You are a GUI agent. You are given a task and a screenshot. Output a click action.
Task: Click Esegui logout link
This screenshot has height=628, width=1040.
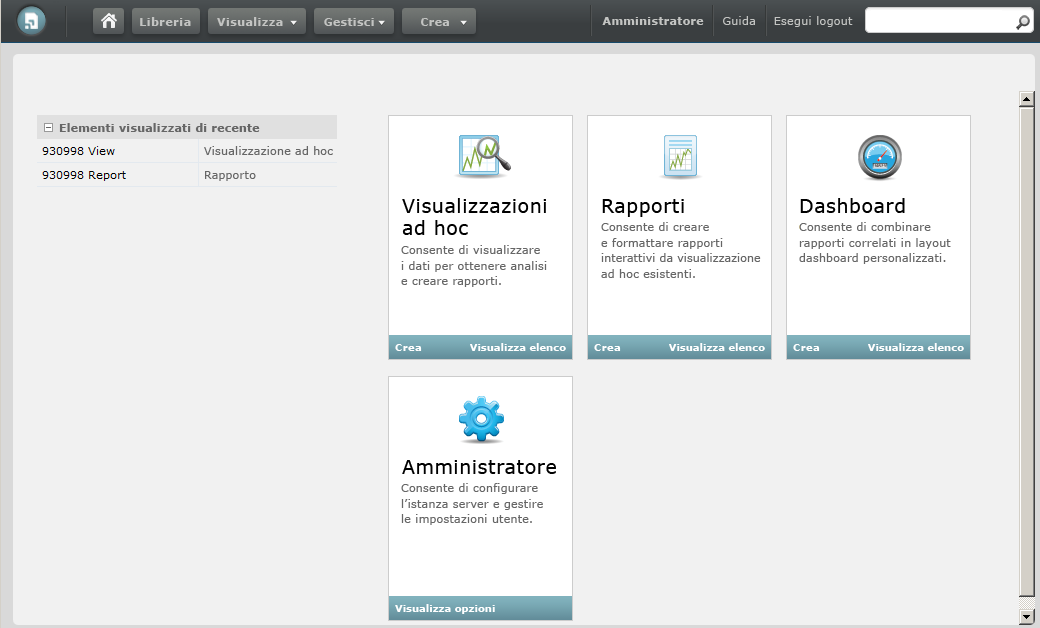click(813, 21)
